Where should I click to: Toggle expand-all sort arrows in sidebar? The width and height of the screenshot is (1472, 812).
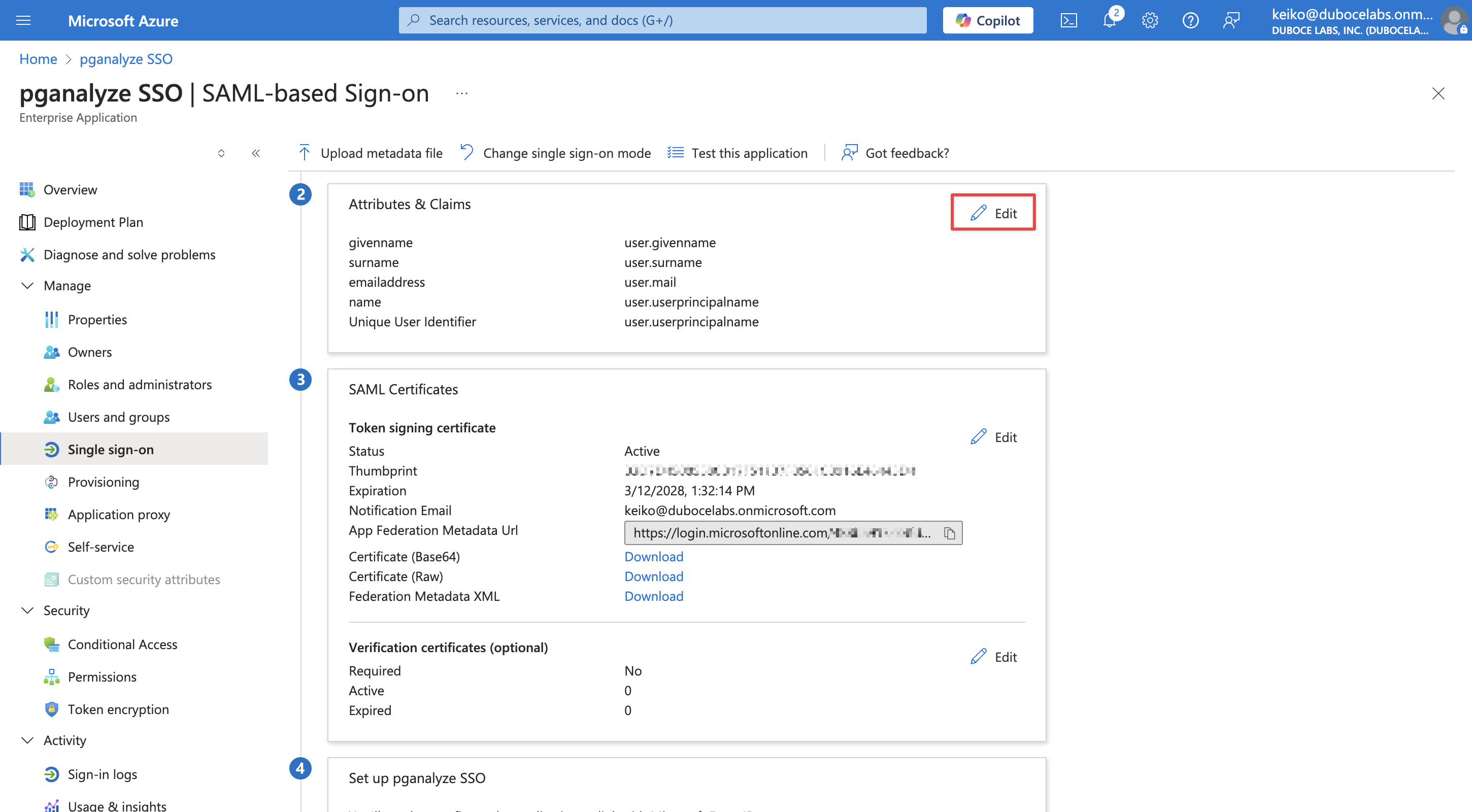(x=221, y=153)
